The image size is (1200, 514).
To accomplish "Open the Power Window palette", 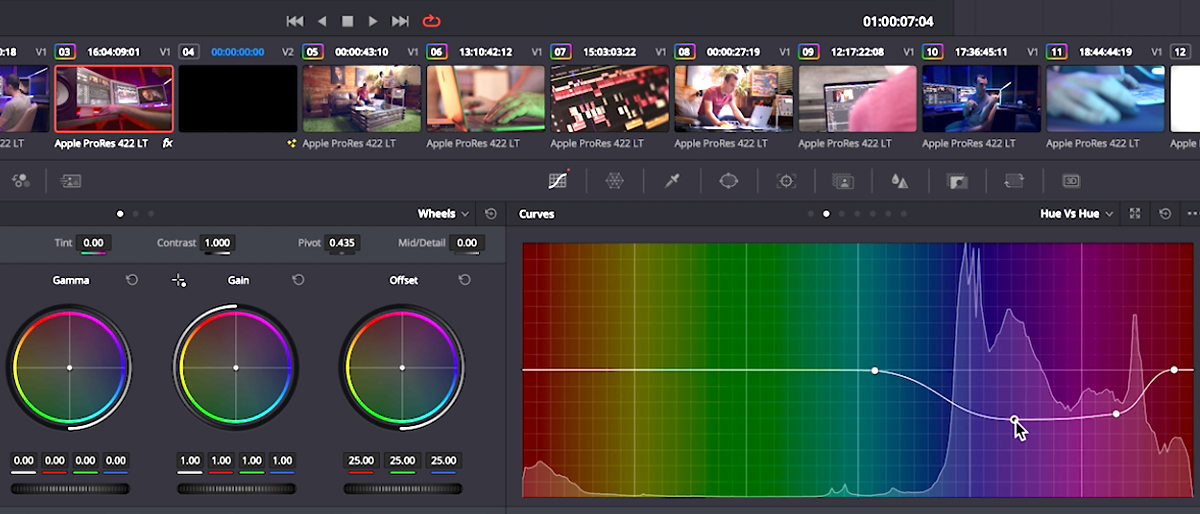I will pos(728,181).
